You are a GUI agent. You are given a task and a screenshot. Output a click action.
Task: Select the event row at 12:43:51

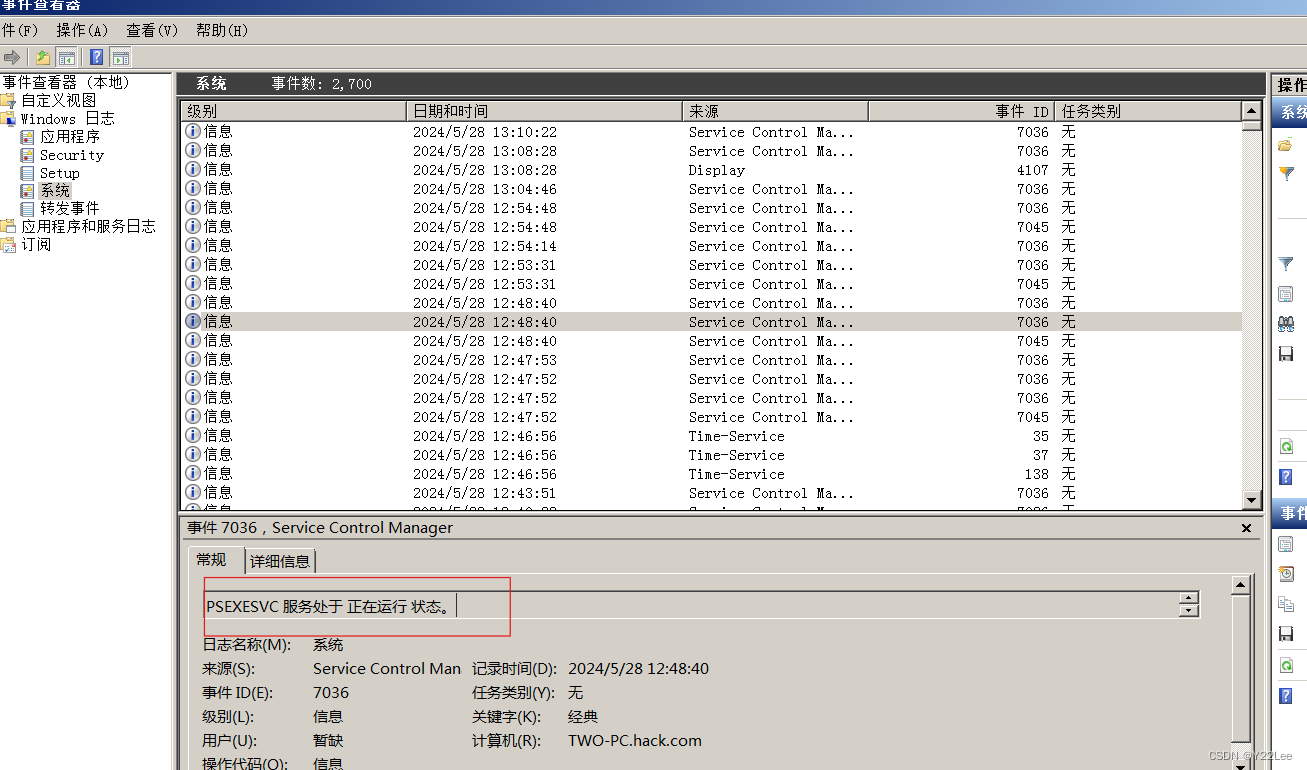[711, 493]
